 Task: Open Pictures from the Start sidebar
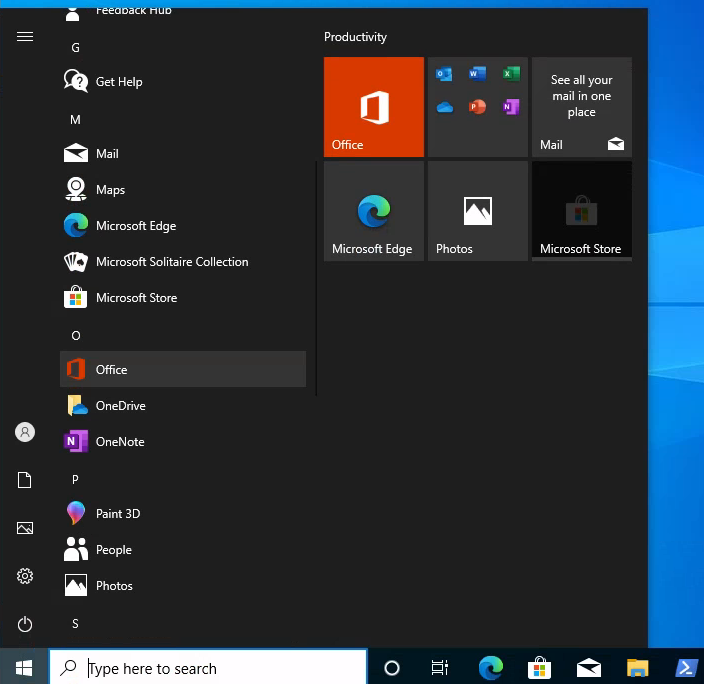pyautogui.click(x=25, y=528)
